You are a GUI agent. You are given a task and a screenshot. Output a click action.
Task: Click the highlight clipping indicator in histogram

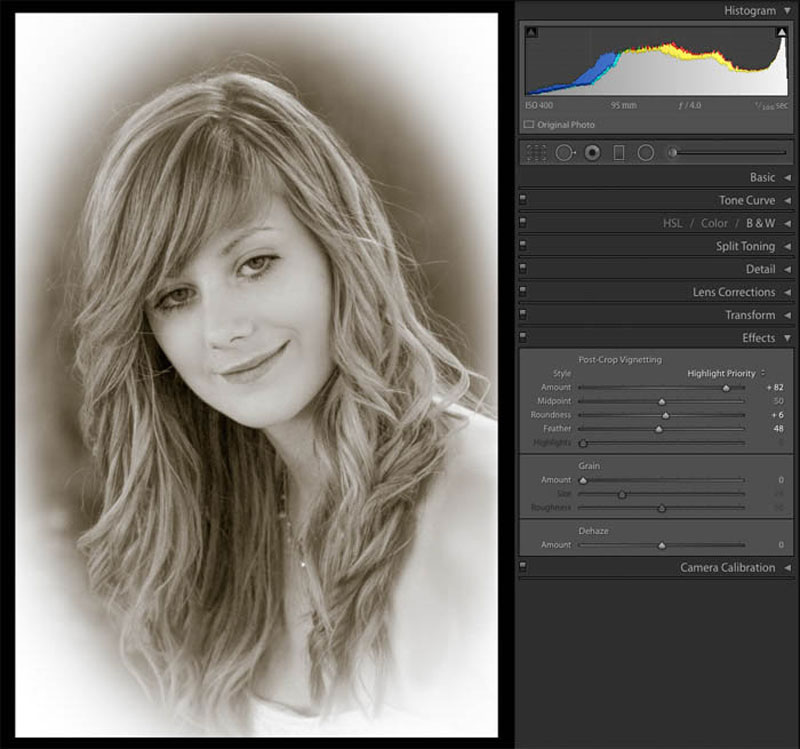(x=782, y=32)
